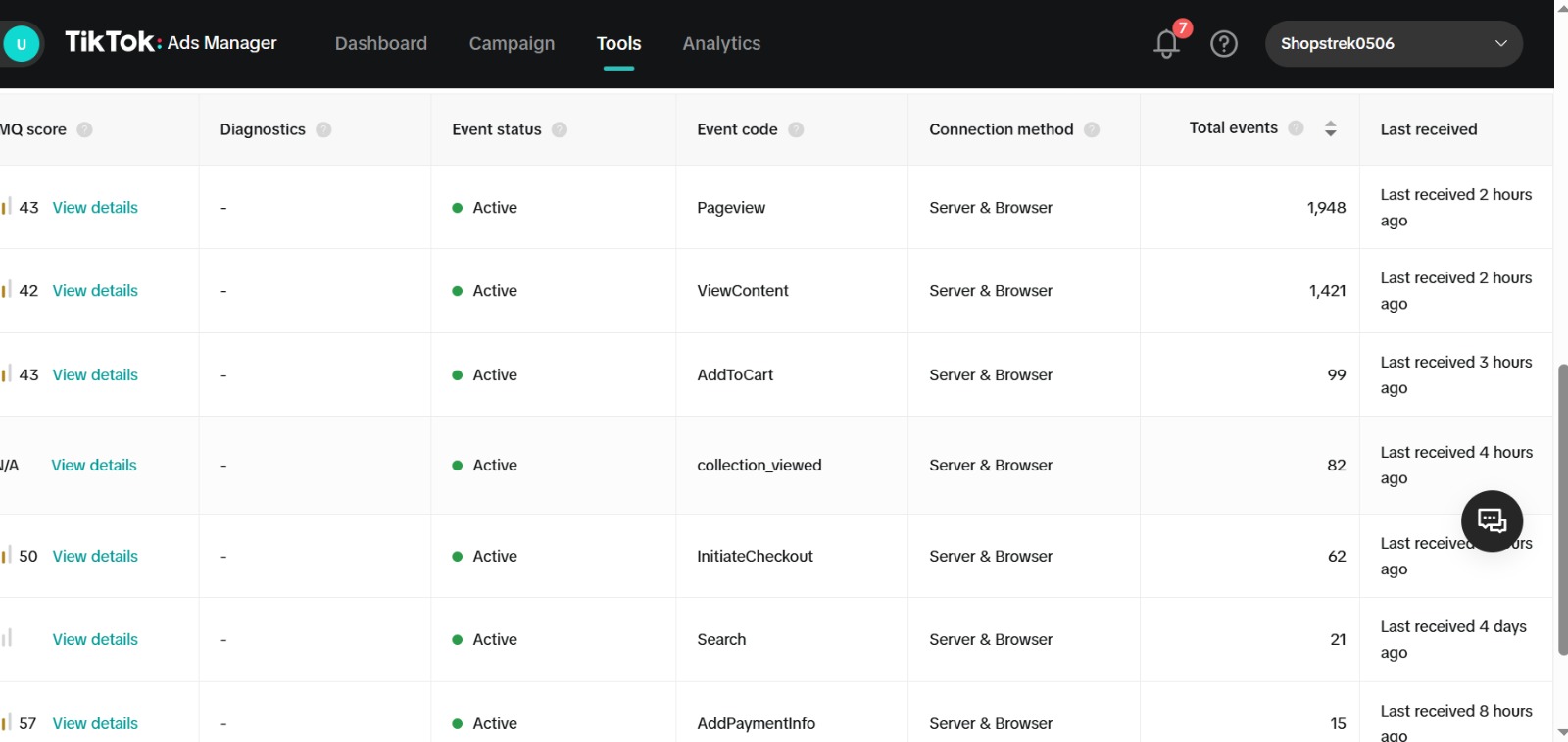Select the Tools tab

click(618, 43)
